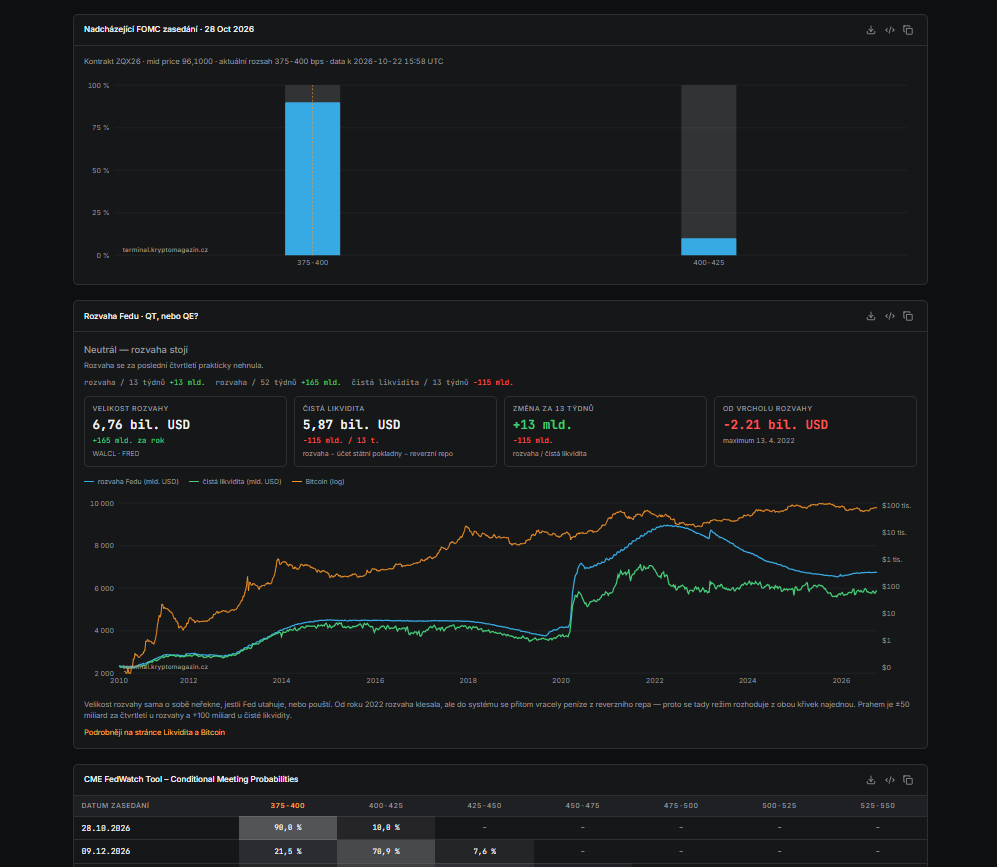Click the Datum zasedání column header
Image resolution: width=997 pixels, height=867 pixels.
(x=115, y=805)
